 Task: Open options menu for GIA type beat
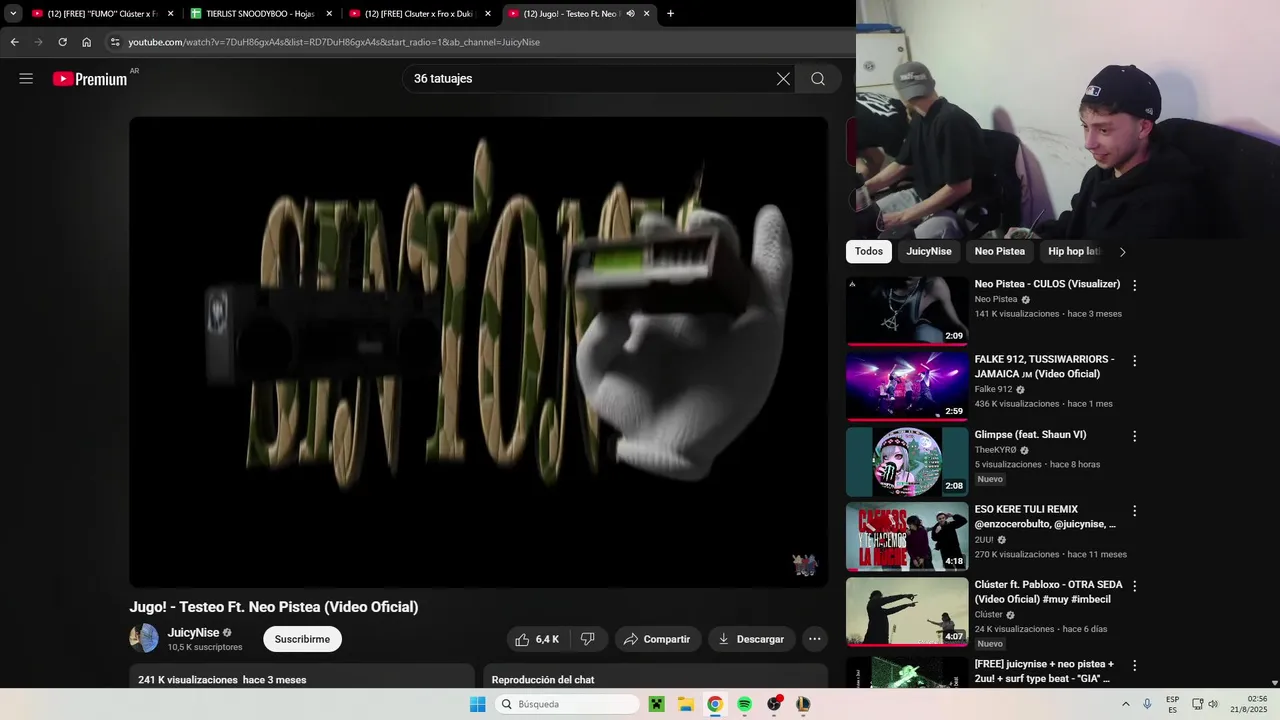pyautogui.click(x=1134, y=666)
